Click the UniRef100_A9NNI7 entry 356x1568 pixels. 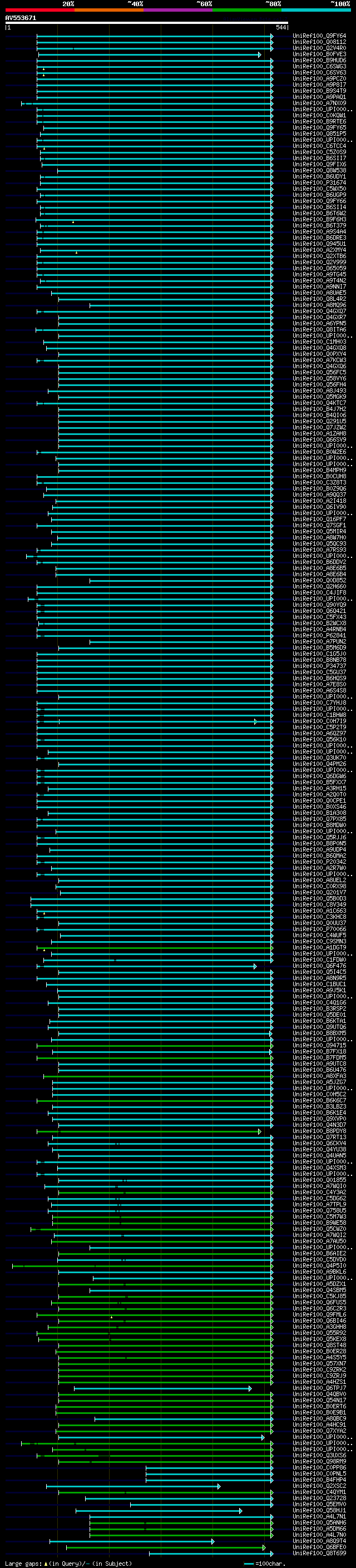(319, 286)
